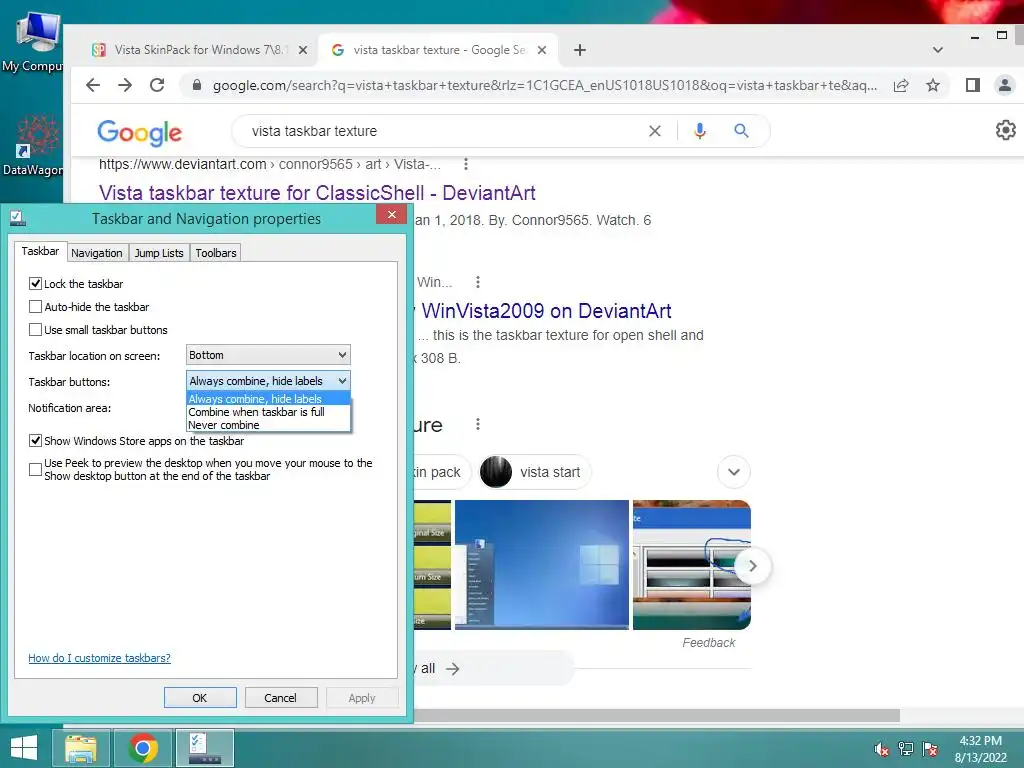Open options menu next to the Win... result
This screenshot has height=768, width=1024.
478,282
